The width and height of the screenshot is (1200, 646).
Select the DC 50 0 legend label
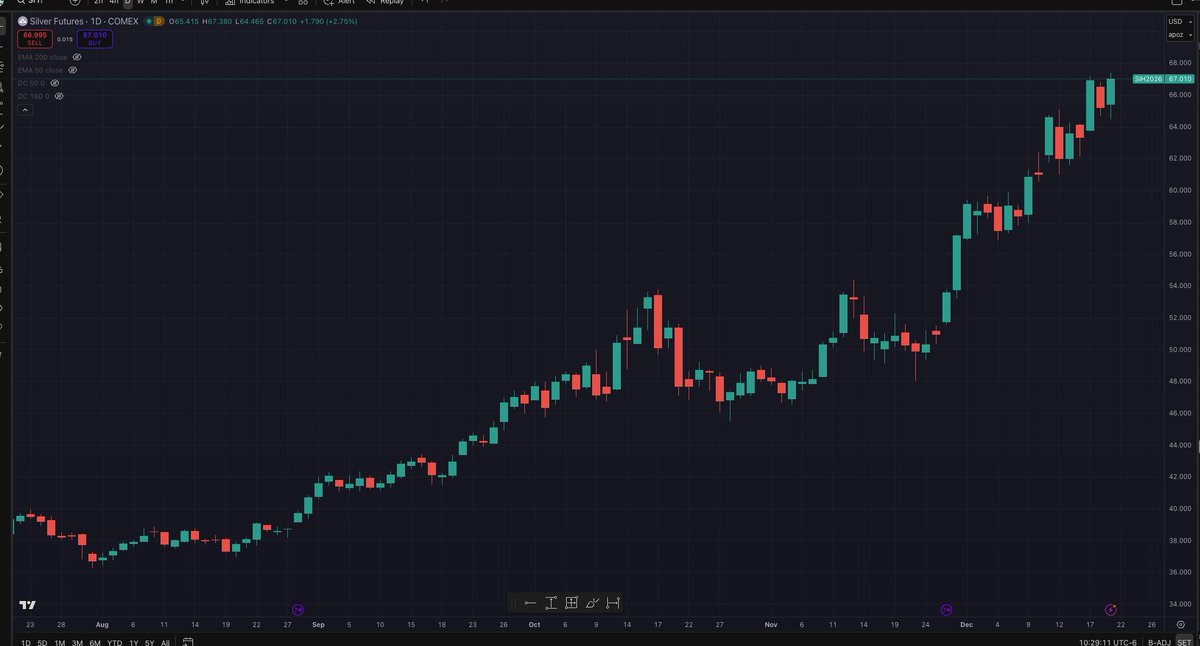coord(32,83)
